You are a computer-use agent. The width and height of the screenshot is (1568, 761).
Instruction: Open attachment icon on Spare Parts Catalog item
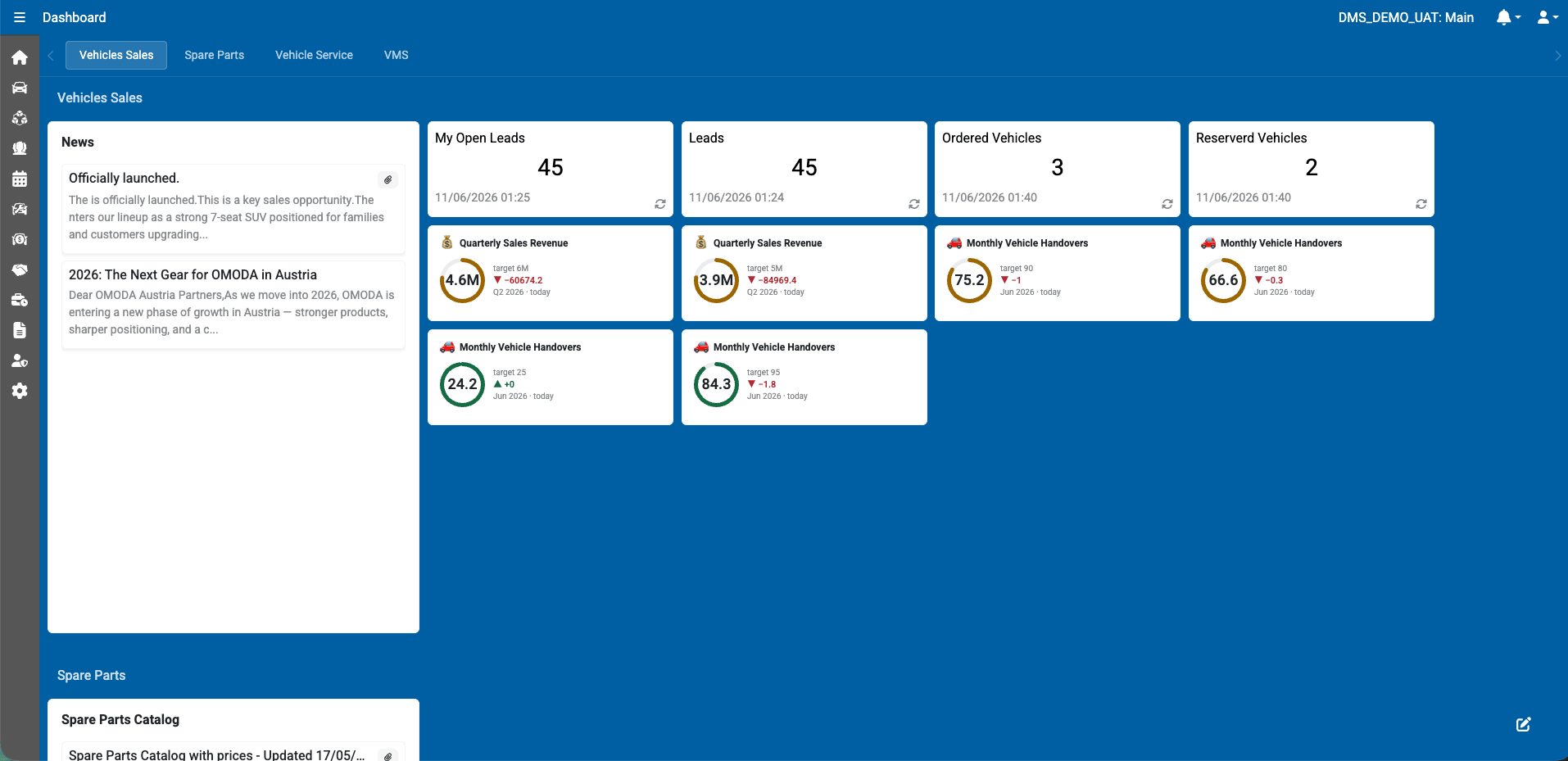pyautogui.click(x=388, y=755)
